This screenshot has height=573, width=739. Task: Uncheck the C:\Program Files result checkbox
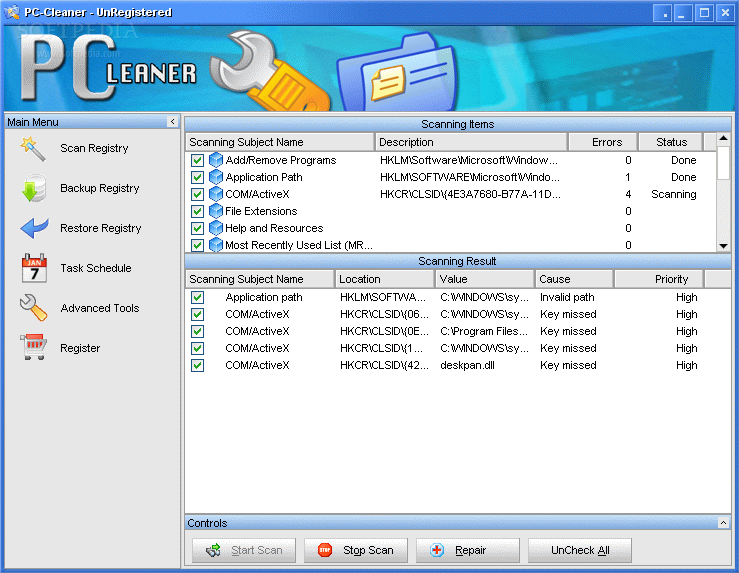click(x=197, y=331)
